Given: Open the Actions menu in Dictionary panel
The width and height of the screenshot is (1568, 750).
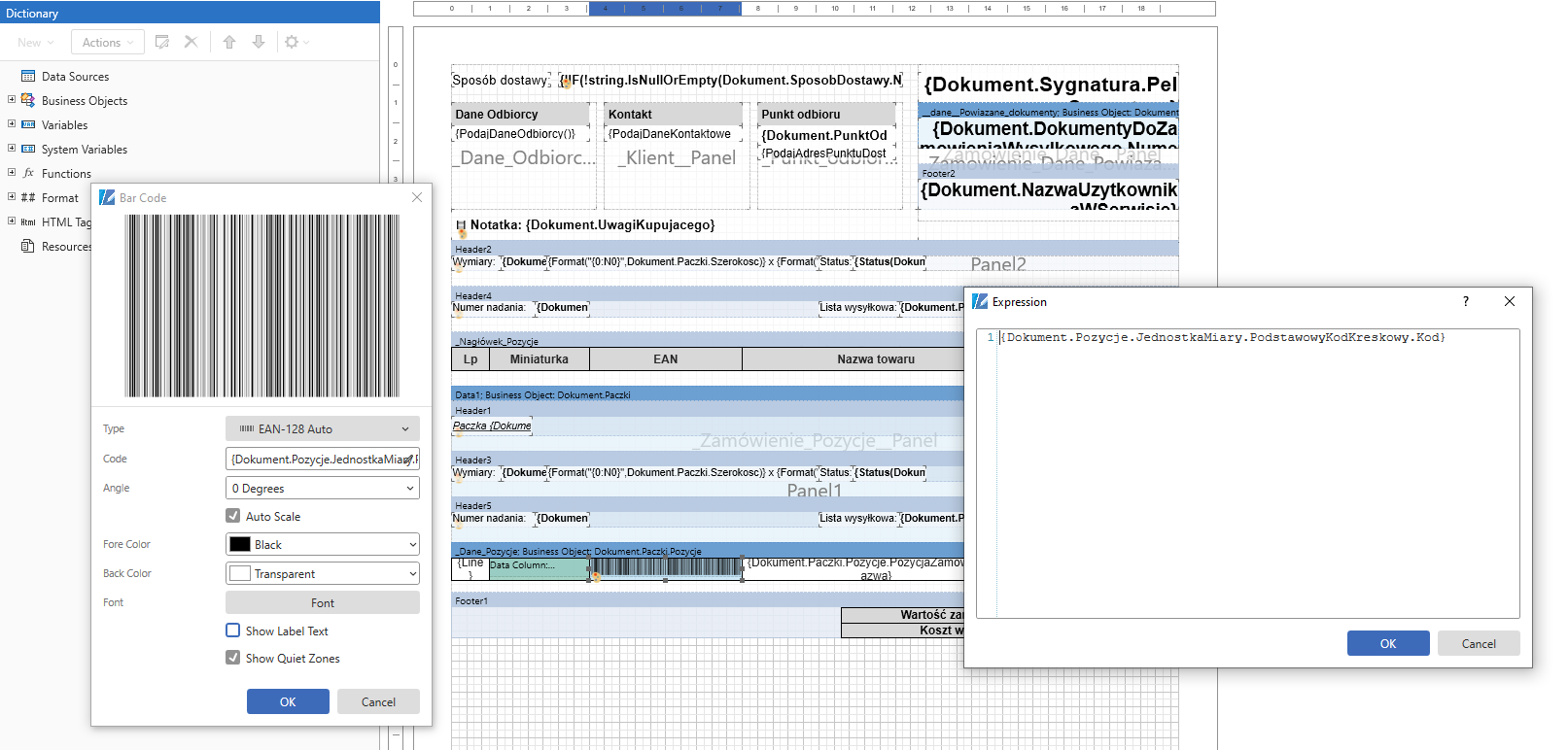Looking at the screenshot, I should click(107, 42).
